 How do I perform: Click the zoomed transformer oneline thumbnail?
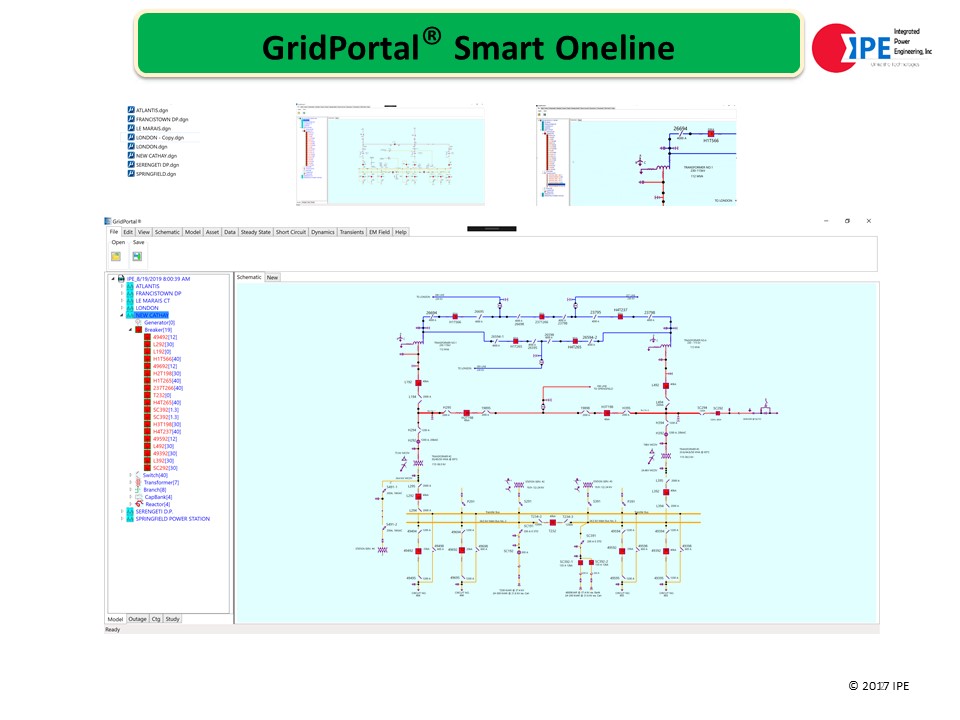point(636,154)
